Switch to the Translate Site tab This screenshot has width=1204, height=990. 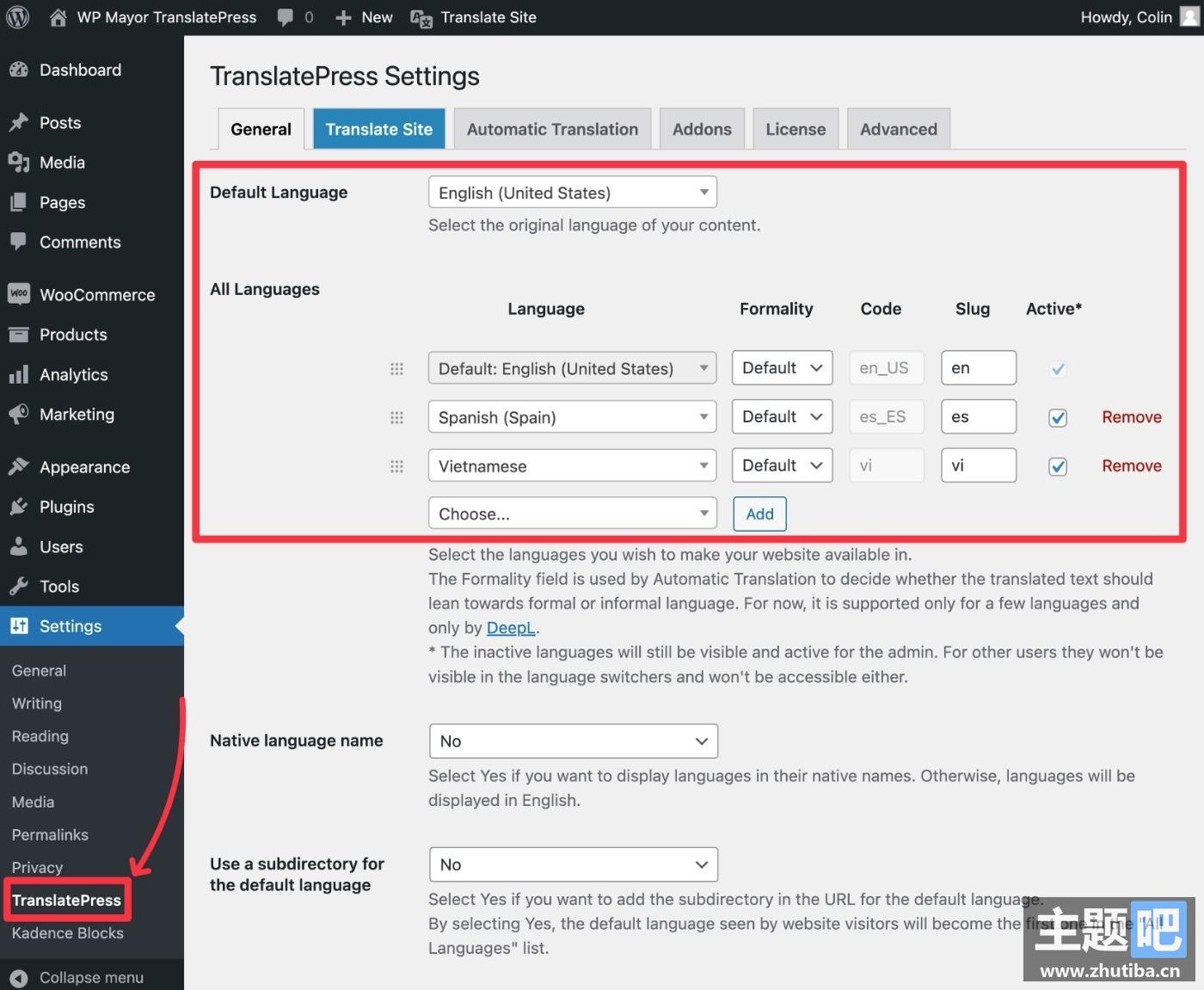[379, 129]
